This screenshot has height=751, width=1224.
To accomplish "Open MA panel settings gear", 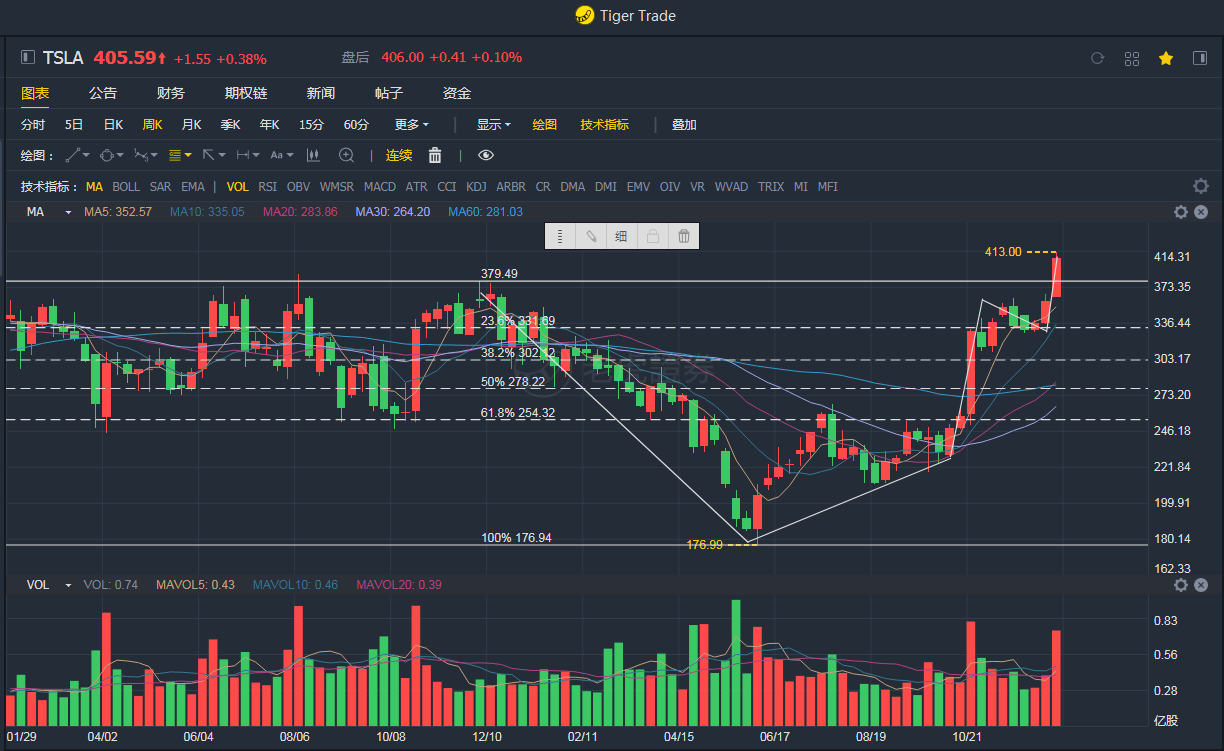I will click(1180, 212).
